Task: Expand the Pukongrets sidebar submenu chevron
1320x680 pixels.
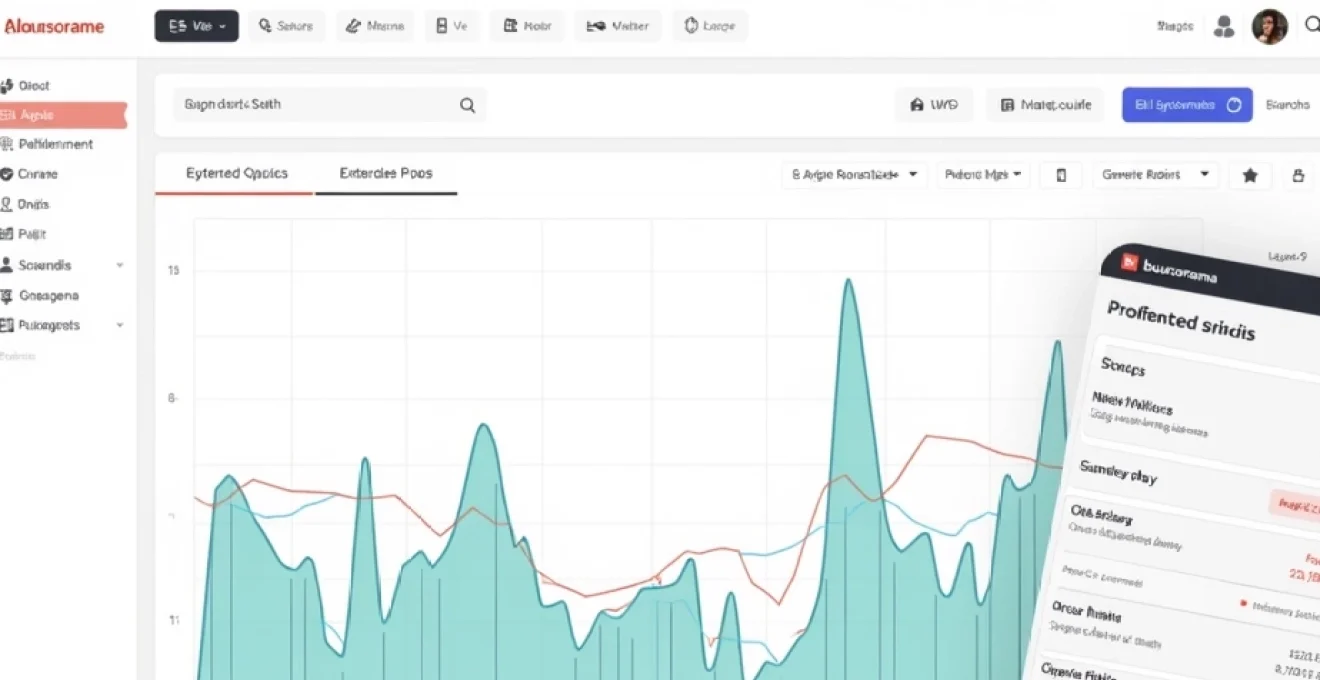Action: 120,325
